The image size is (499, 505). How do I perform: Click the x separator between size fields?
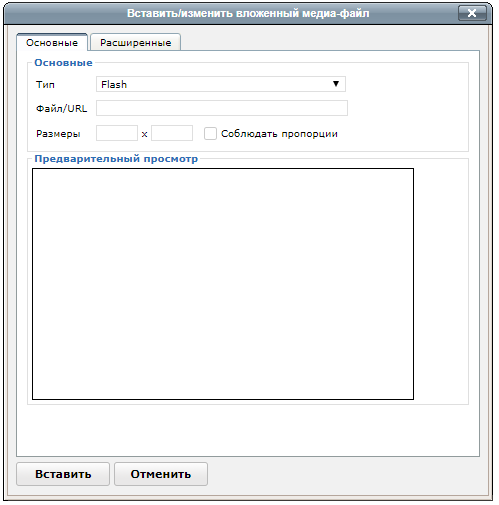point(144,134)
